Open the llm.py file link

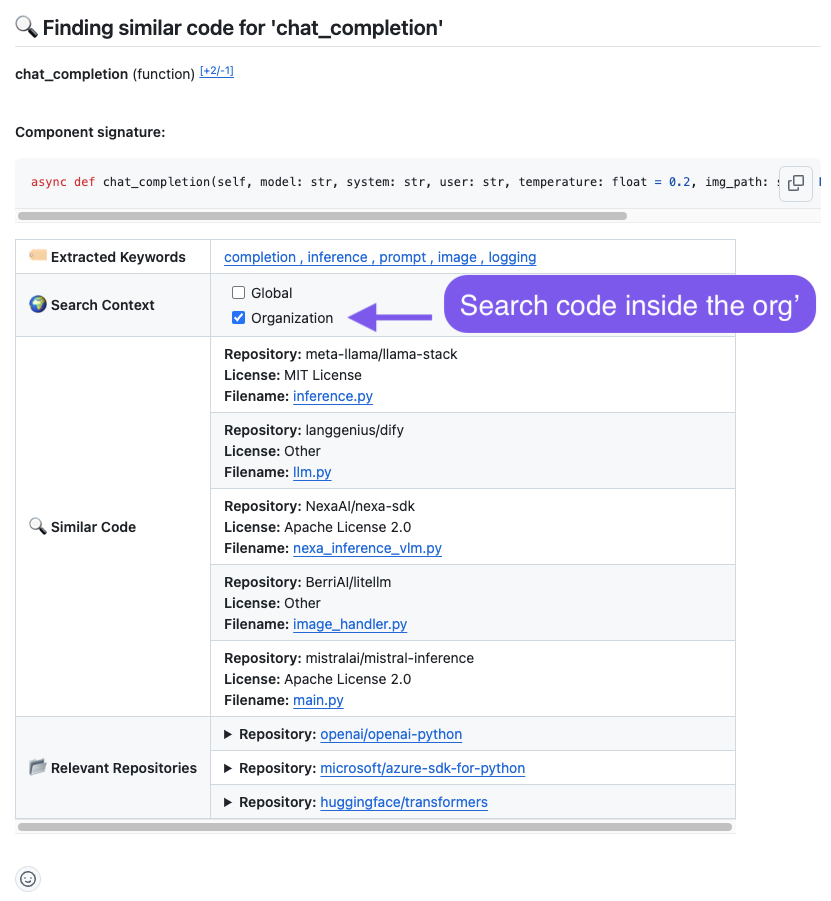[312, 472]
